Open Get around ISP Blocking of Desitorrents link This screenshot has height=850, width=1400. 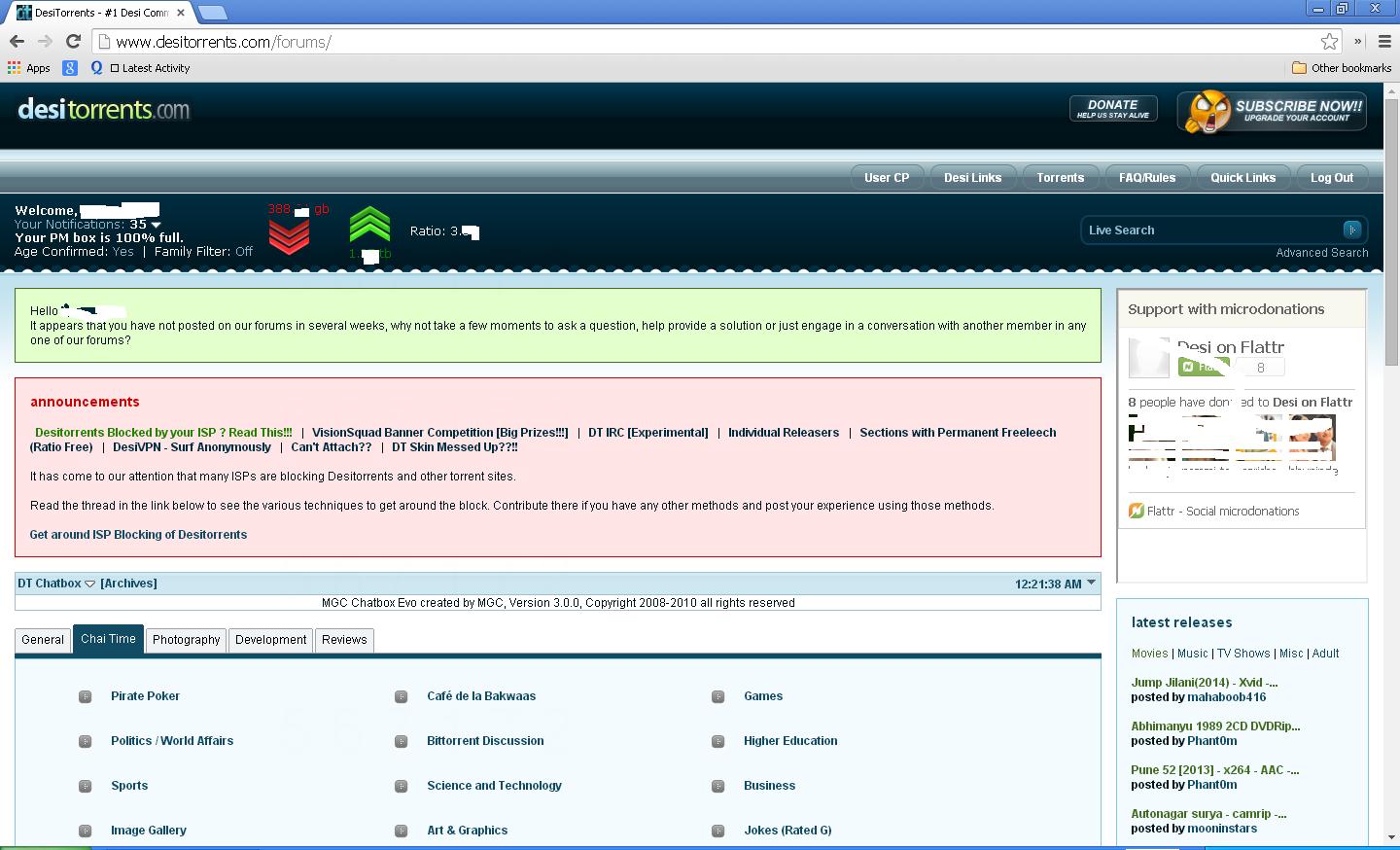pyautogui.click(x=138, y=535)
